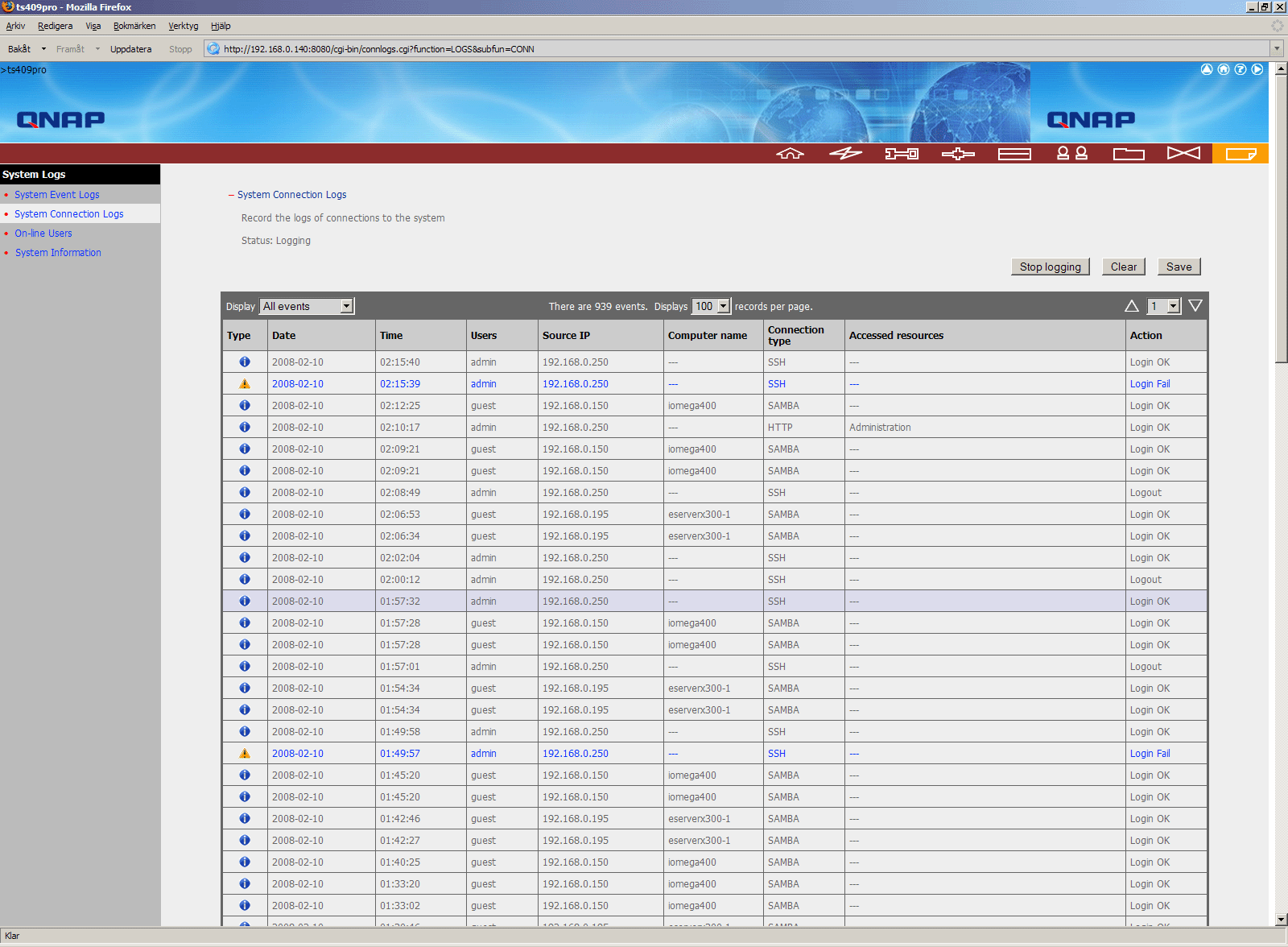Open the Bokmärken menu
The width and height of the screenshot is (1288, 947).
[134, 26]
